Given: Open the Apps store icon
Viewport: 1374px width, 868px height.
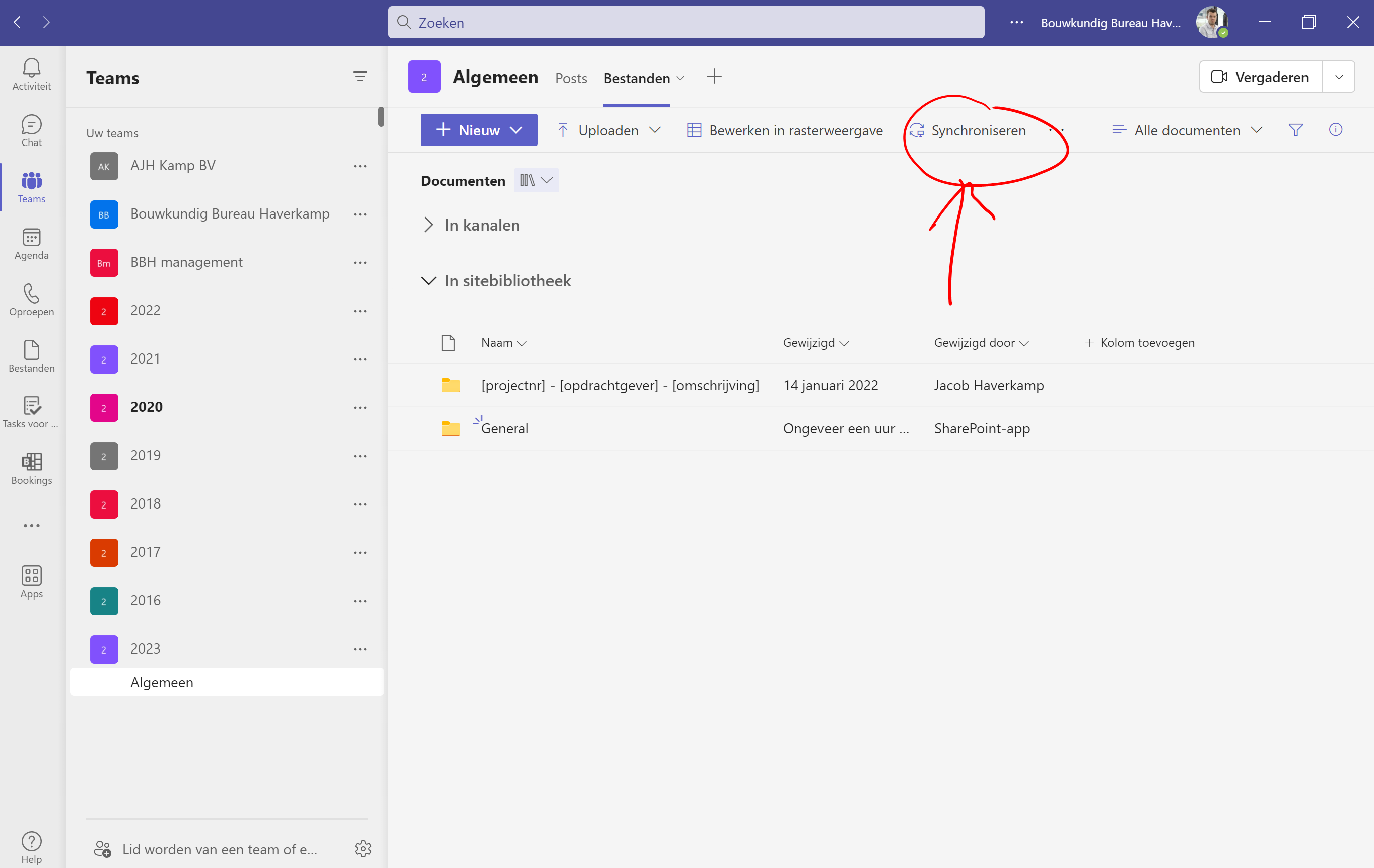Looking at the screenshot, I should point(31,583).
